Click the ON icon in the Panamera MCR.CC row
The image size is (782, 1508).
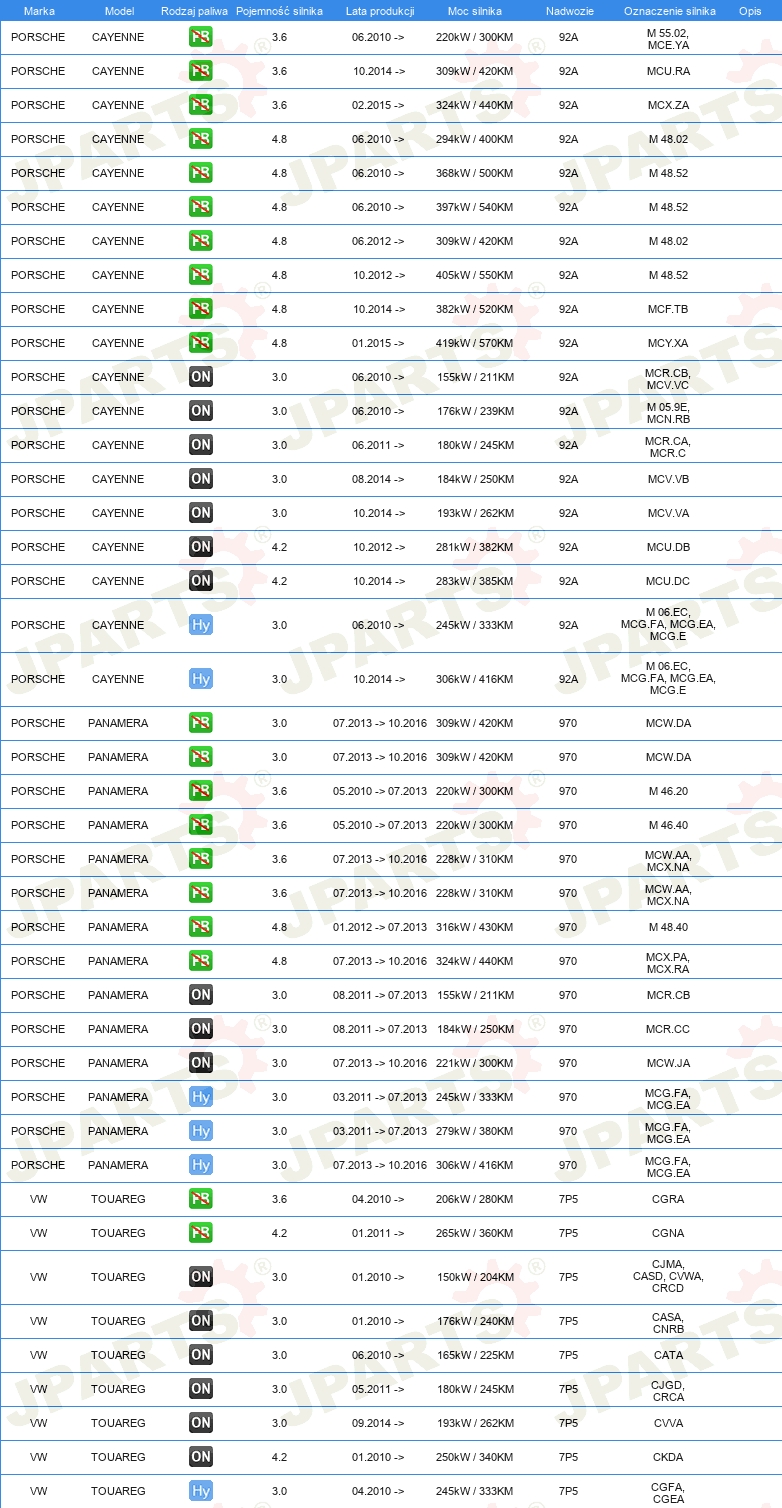[201, 1029]
